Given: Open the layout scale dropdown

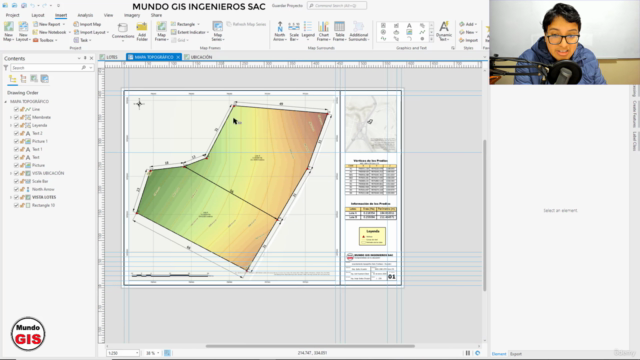Looking at the screenshot, I should 137,353.
